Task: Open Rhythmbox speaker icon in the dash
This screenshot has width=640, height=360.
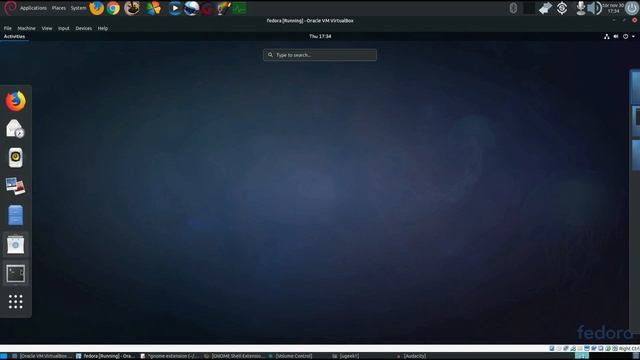Action: [x=16, y=158]
